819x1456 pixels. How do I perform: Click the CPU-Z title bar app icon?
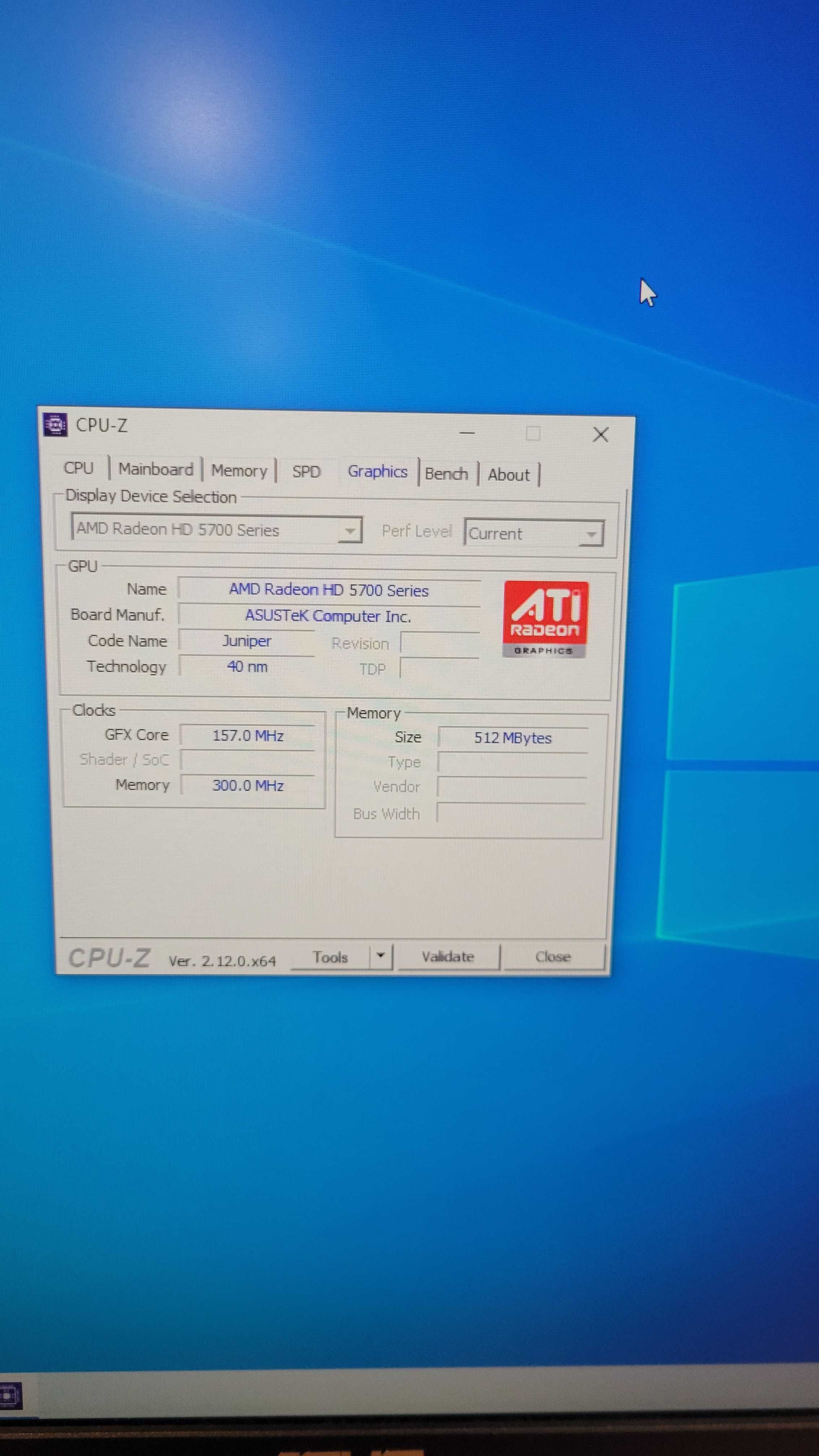(55, 424)
